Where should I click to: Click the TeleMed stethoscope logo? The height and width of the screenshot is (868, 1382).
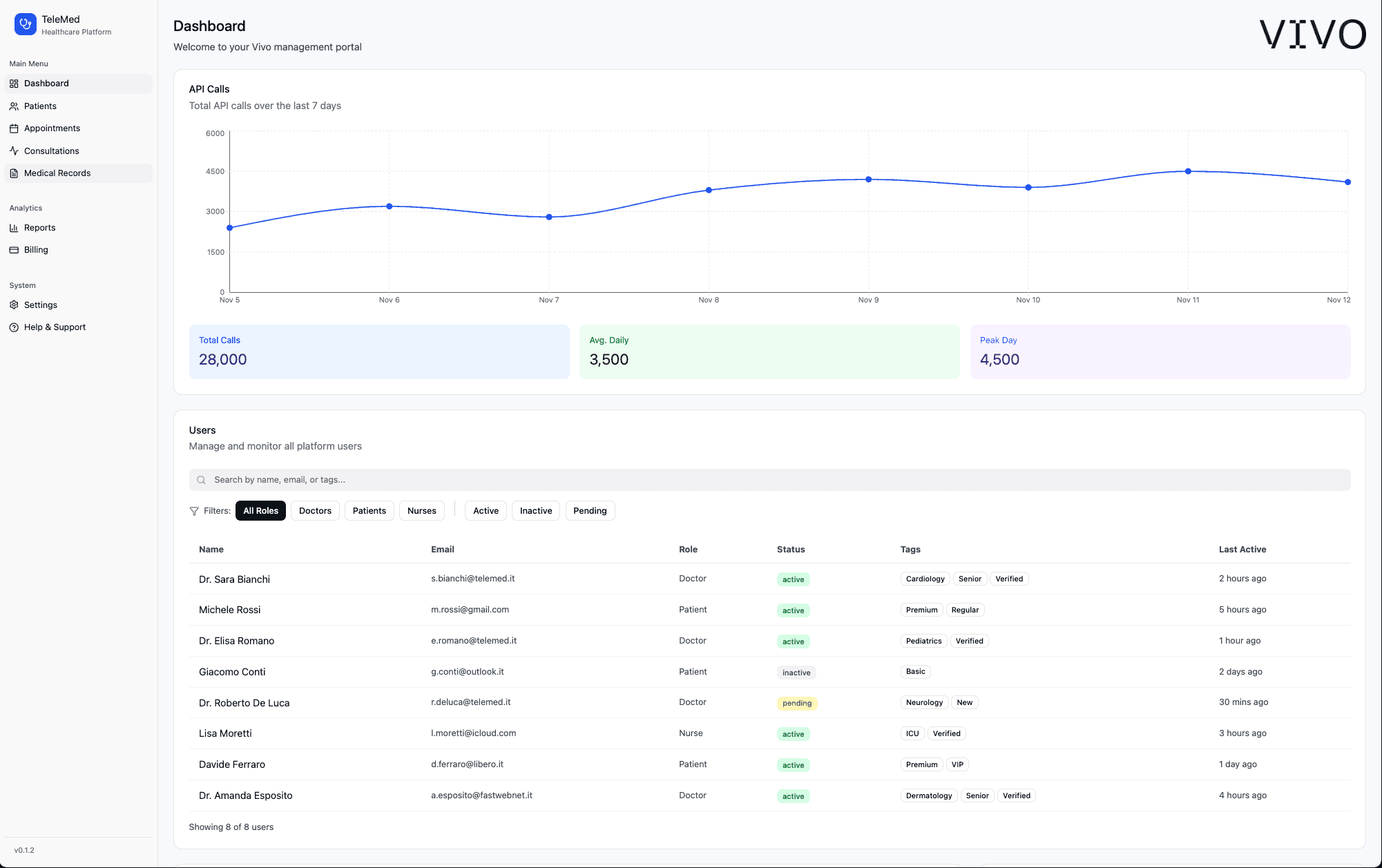tap(25, 23)
